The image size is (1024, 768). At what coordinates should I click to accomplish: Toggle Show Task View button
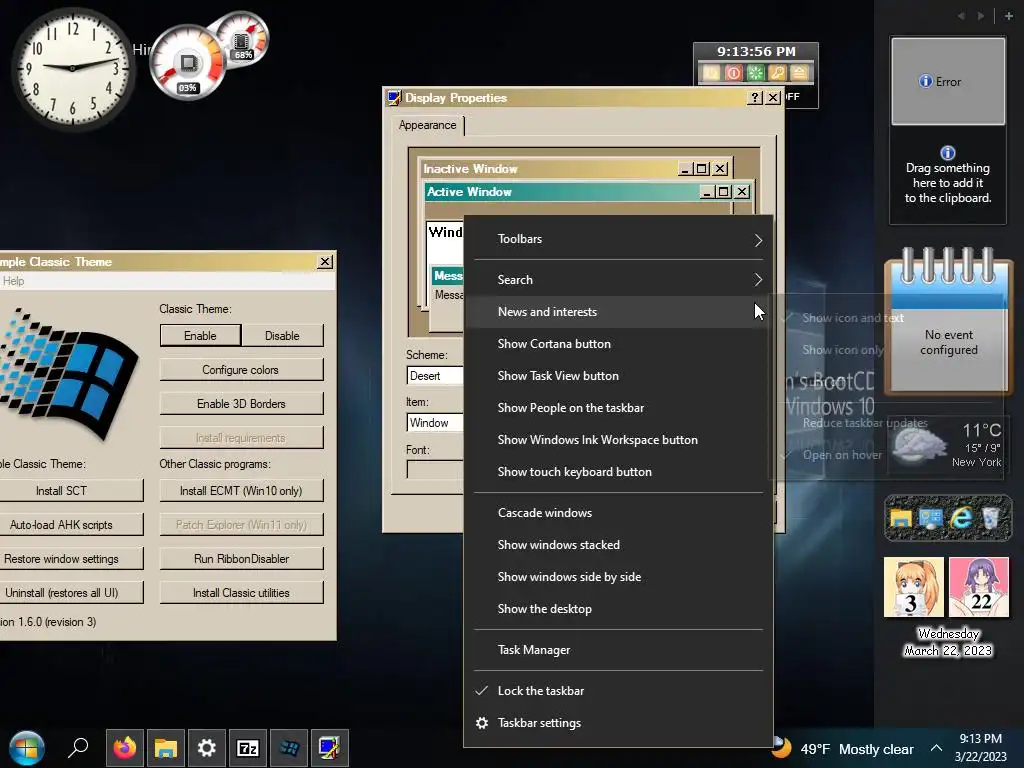pyautogui.click(x=618, y=376)
